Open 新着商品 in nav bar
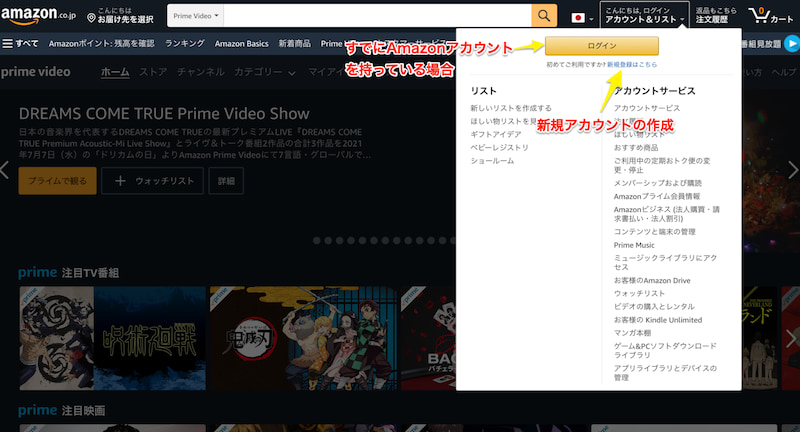The height and width of the screenshot is (432, 800). (294, 44)
